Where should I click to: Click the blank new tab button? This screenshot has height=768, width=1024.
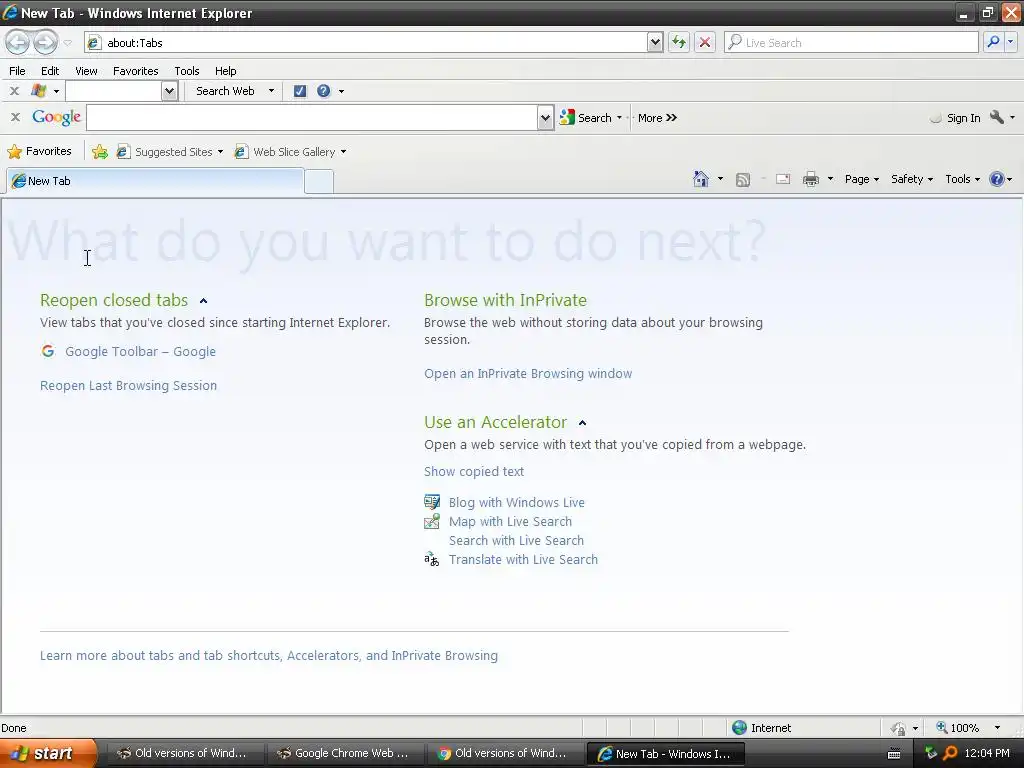319,181
